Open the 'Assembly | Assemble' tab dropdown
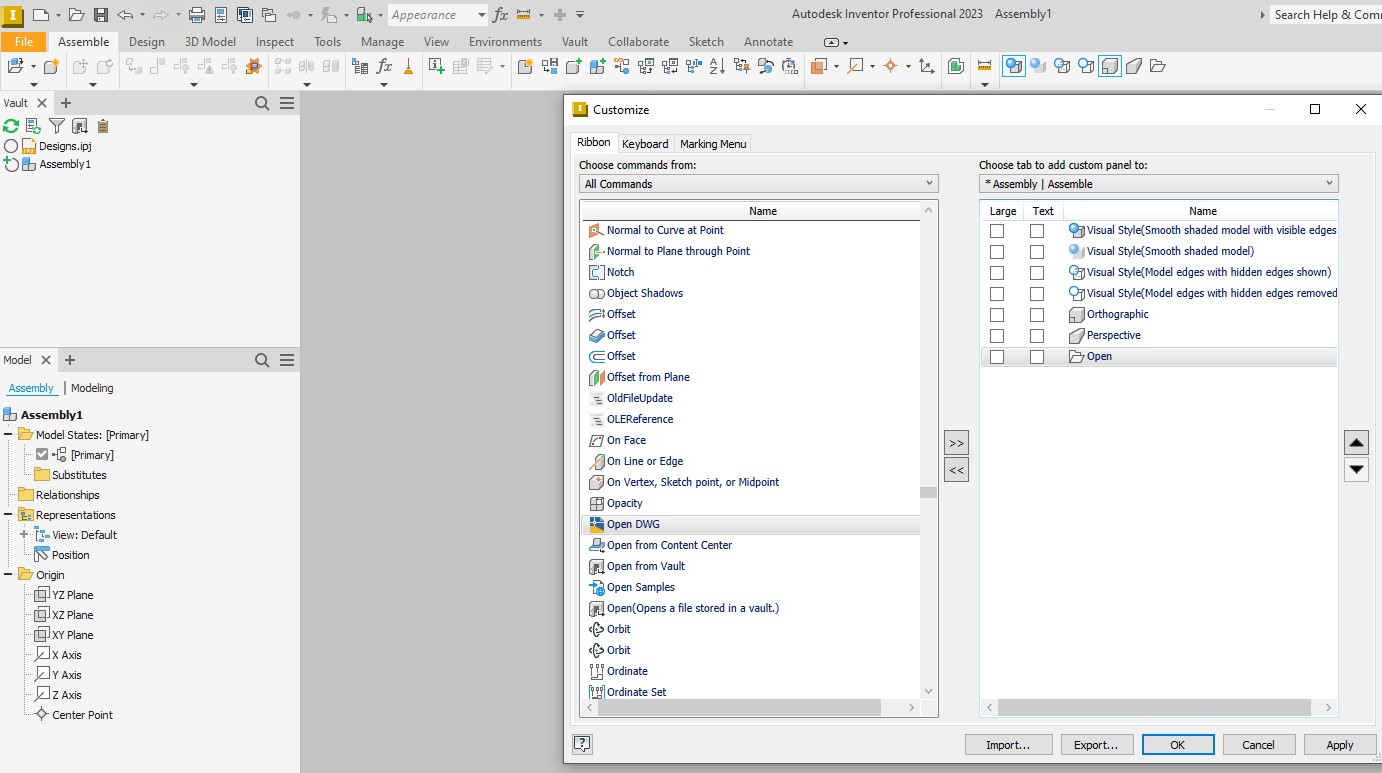 1158,184
